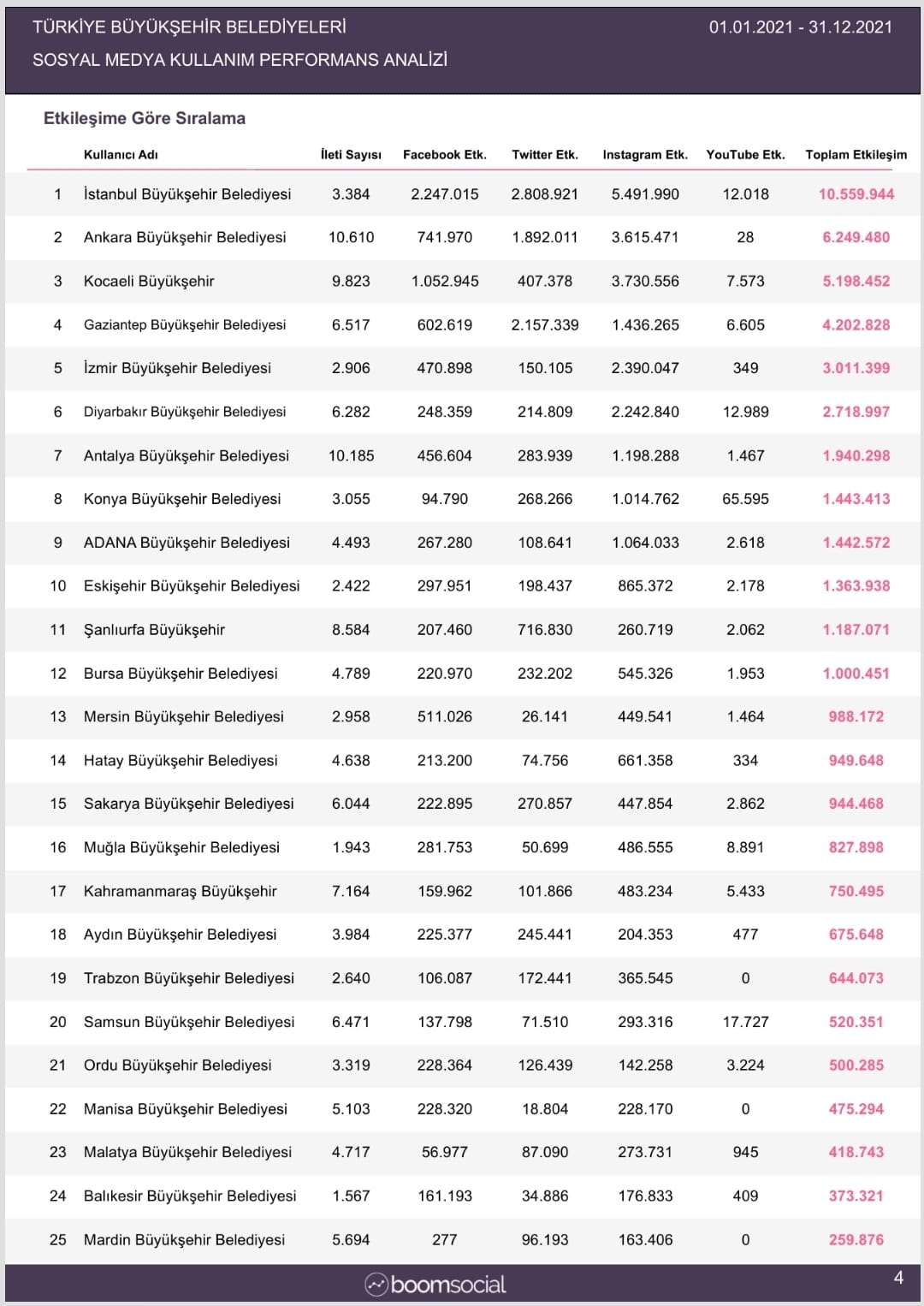Viewport: 924px width, 1306px height.
Task: Select the İstanbul Büyükşehir Belediyesi row
Action: (462, 194)
